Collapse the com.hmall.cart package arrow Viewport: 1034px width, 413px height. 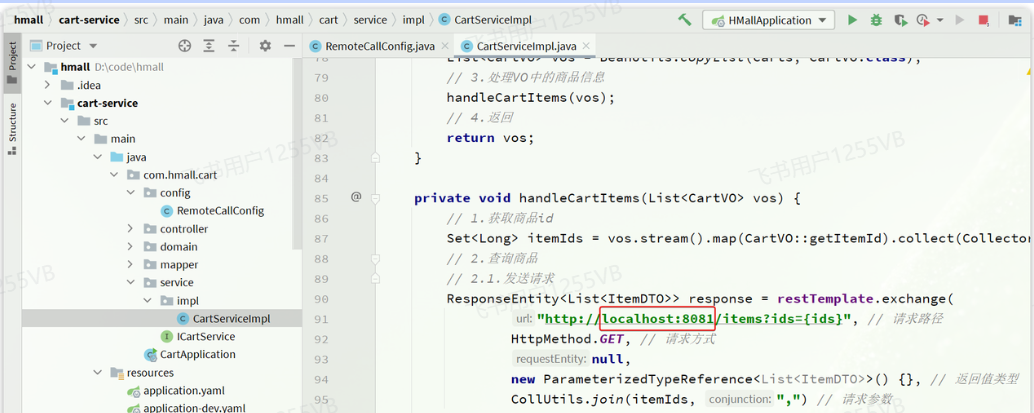[x=113, y=175]
